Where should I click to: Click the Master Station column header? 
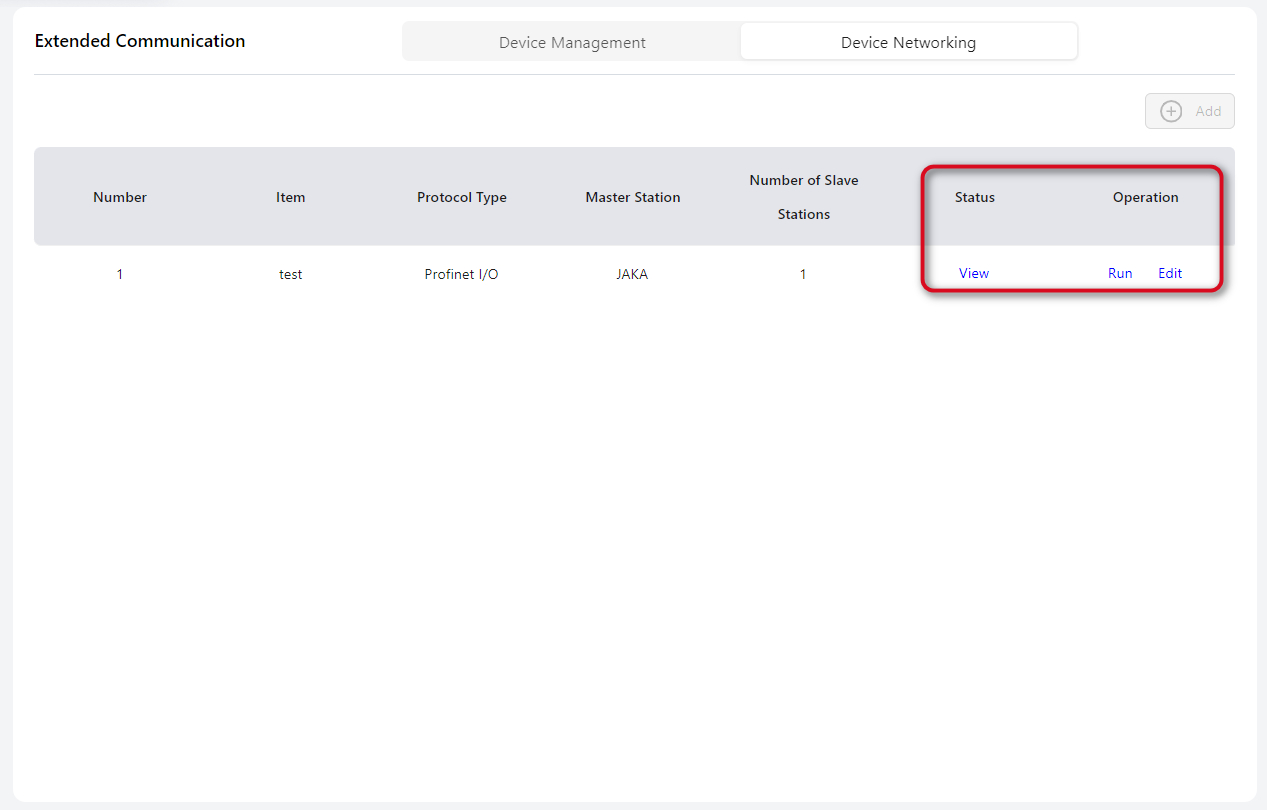(633, 197)
